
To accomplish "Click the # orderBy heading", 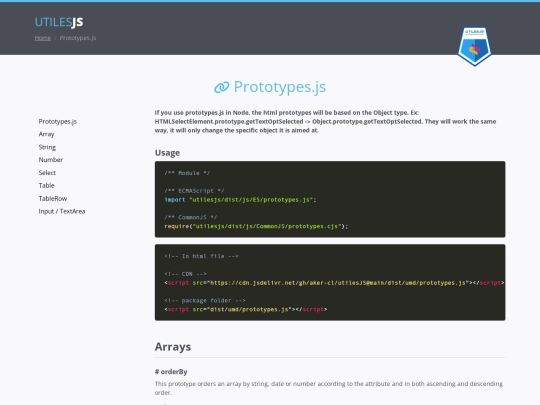I will pyautogui.click(x=171, y=372).
